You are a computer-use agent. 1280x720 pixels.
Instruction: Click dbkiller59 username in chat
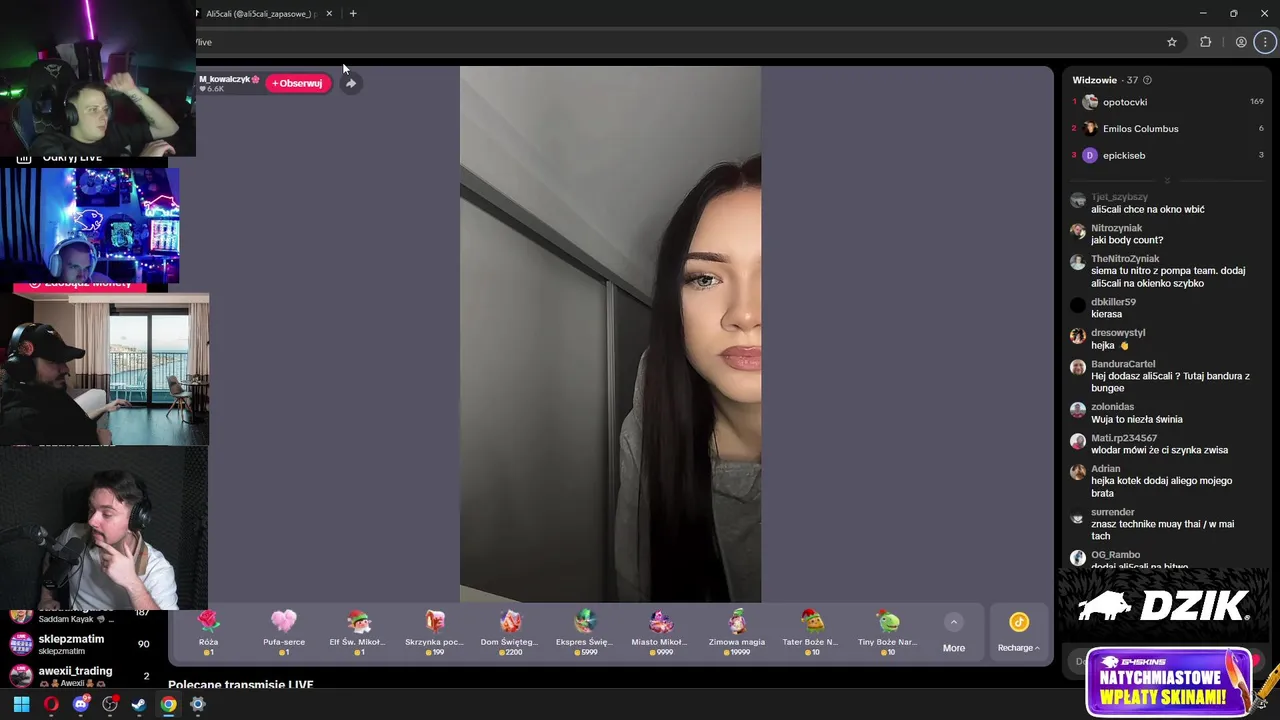point(1113,302)
